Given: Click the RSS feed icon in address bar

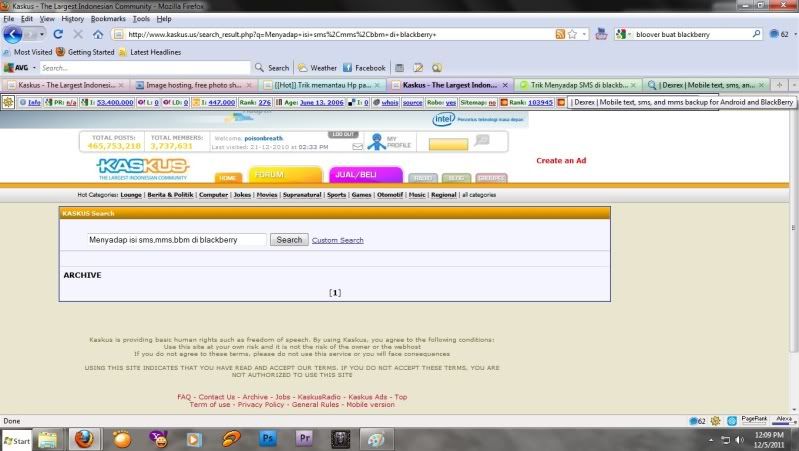Looking at the screenshot, I should (x=560, y=34).
